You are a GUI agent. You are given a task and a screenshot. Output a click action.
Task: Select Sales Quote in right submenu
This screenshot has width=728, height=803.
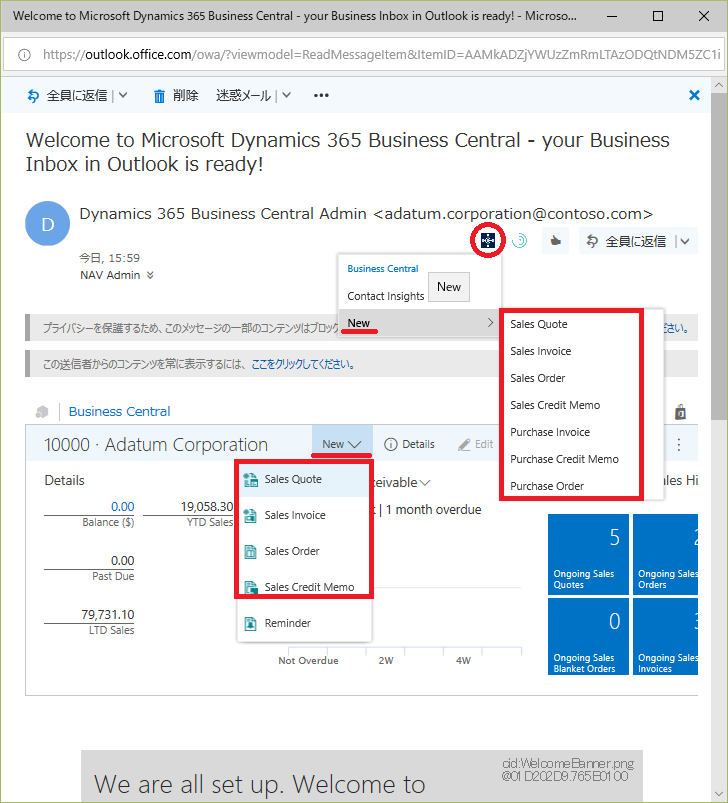tap(539, 324)
